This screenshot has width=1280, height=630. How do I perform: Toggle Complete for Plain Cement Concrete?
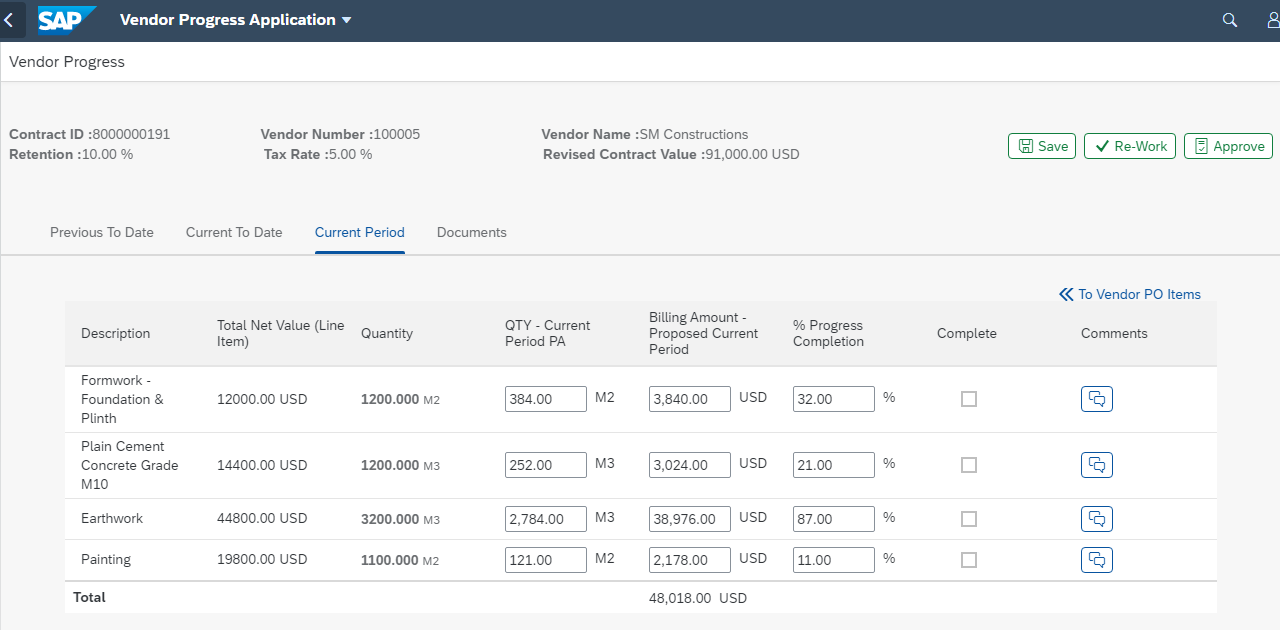click(x=968, y=465)
